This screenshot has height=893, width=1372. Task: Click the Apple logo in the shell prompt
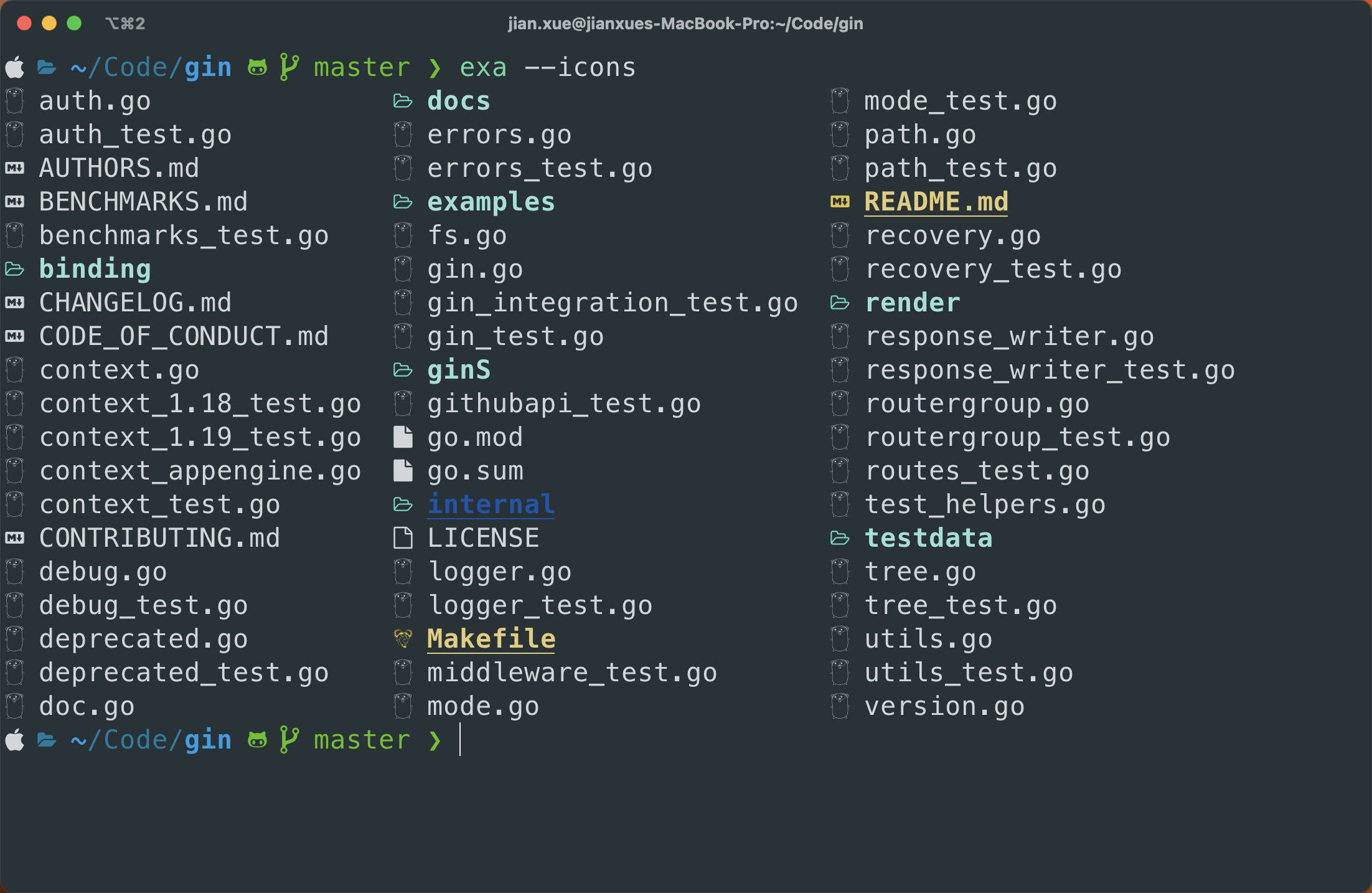(14, 67)
